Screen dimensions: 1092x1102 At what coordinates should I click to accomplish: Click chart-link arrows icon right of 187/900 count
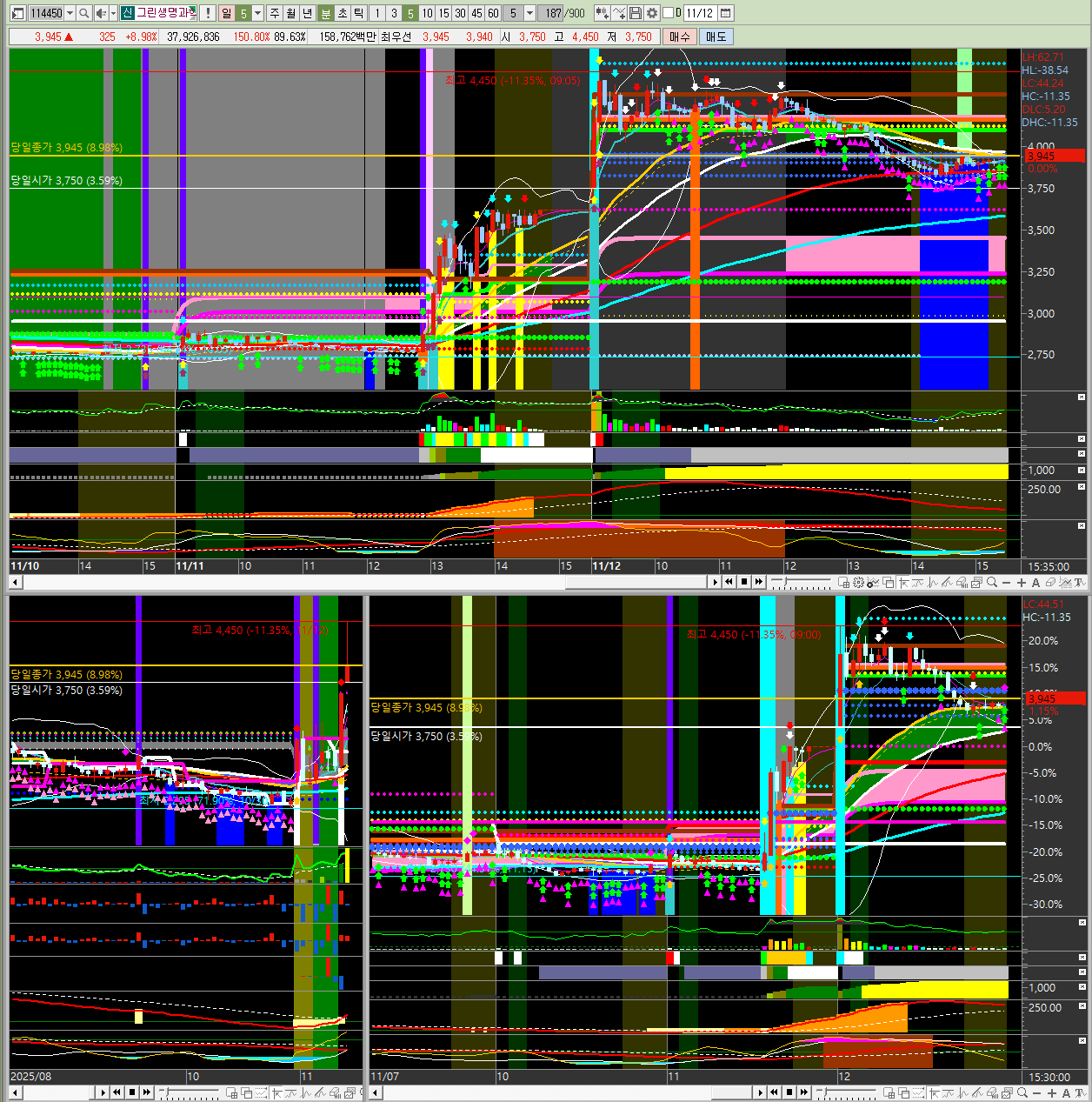click(x=602, y=13)
